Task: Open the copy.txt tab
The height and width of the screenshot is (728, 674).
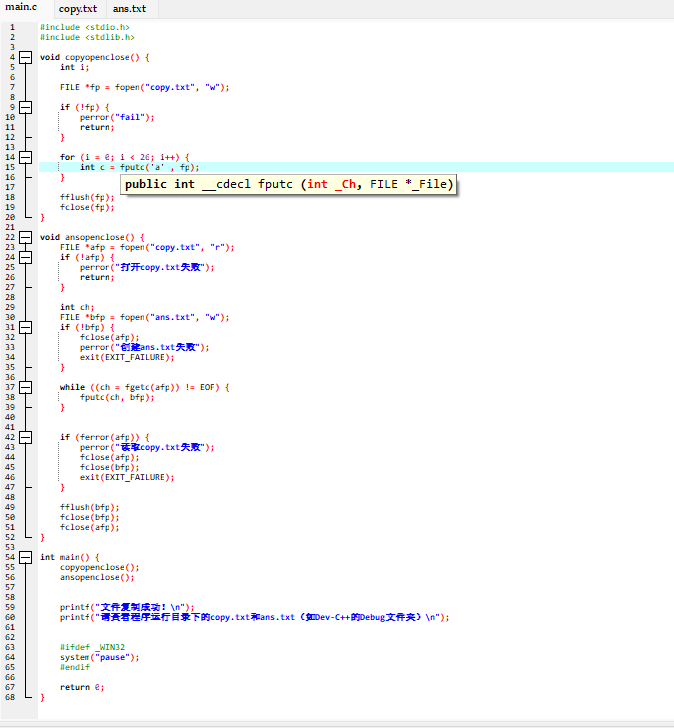Action: click(x=78, y=9)
